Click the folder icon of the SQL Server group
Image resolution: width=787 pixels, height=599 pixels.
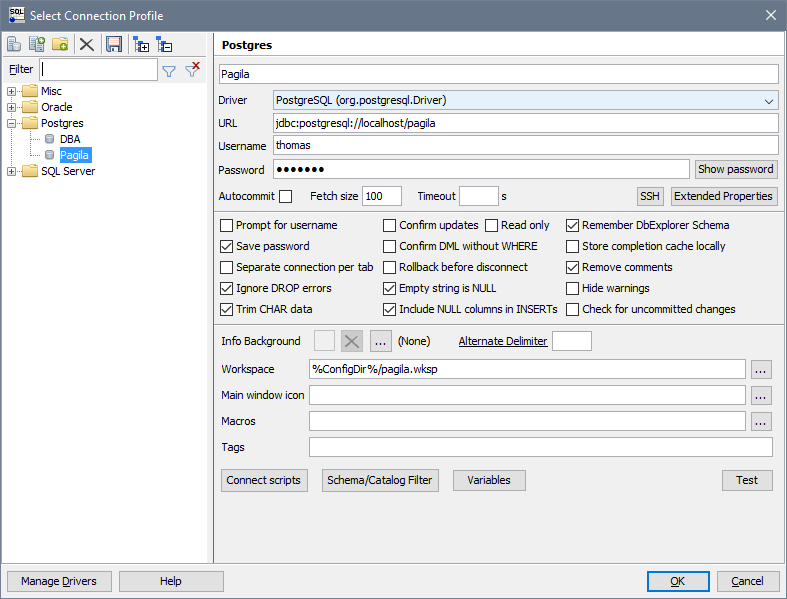(30, 171)
